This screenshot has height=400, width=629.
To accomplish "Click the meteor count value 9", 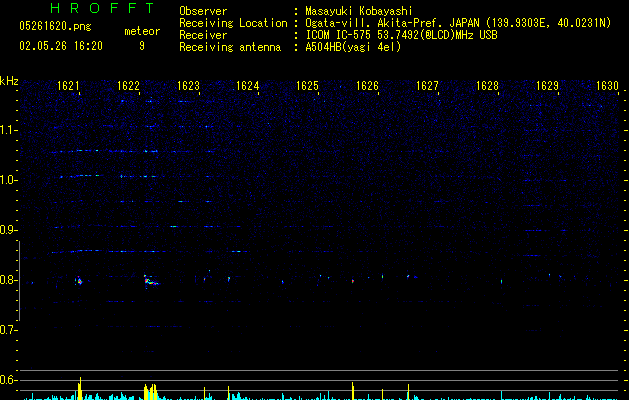I will [x=142, y=46].
